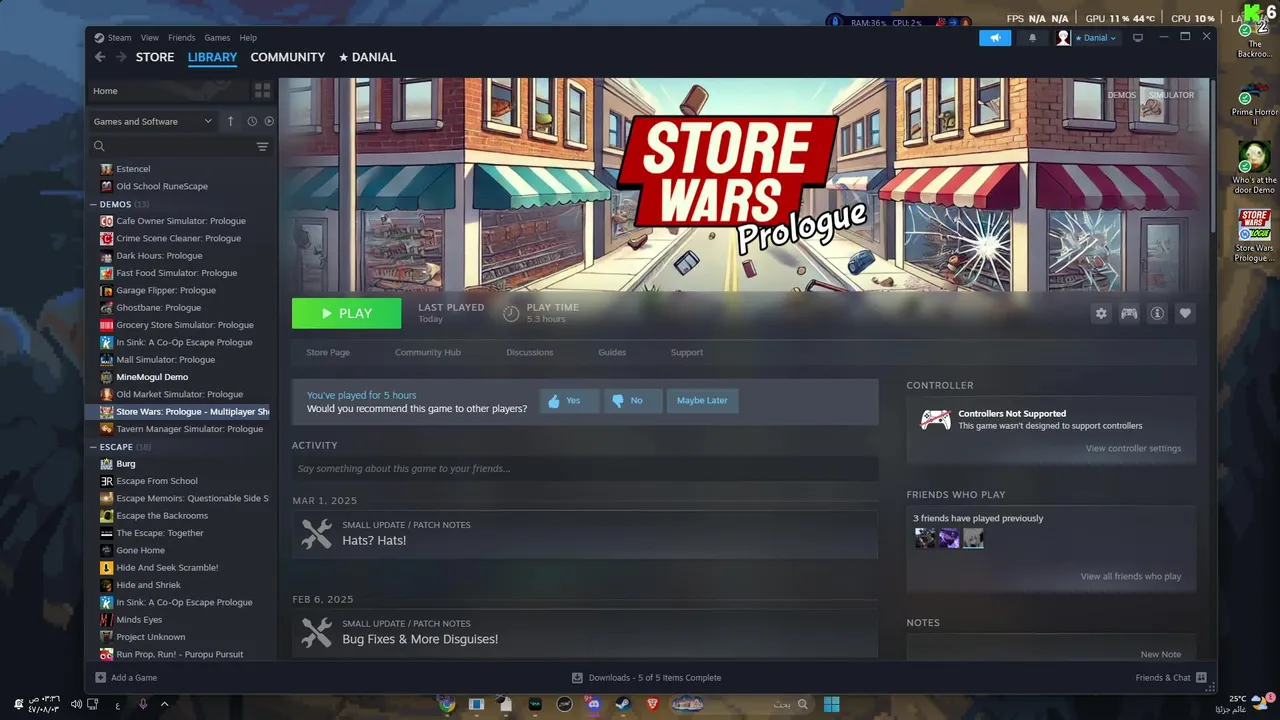Switch to the STORE tab
Screen dimensions: 1280x720
coord(155,57)
